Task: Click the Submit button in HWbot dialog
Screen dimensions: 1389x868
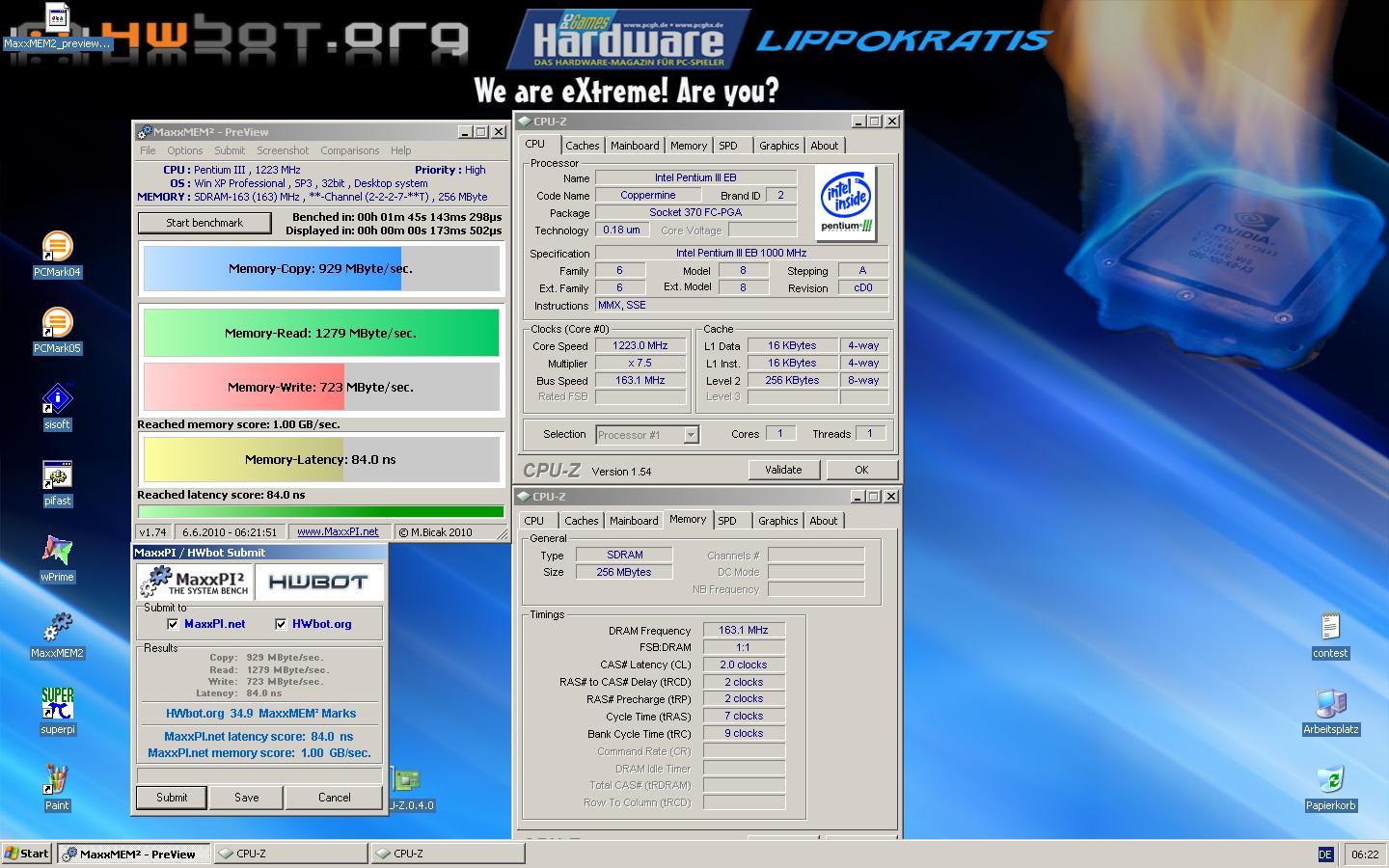Action: click(x=172, y=798)
